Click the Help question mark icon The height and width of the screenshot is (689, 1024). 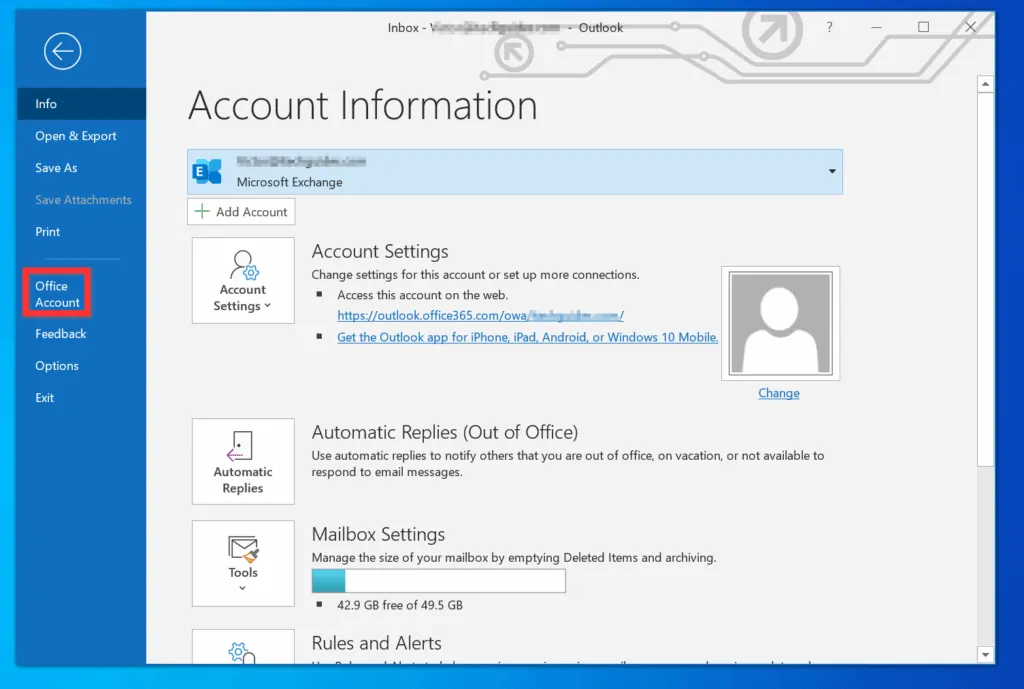pyautogui.click(x=829, y=27)
